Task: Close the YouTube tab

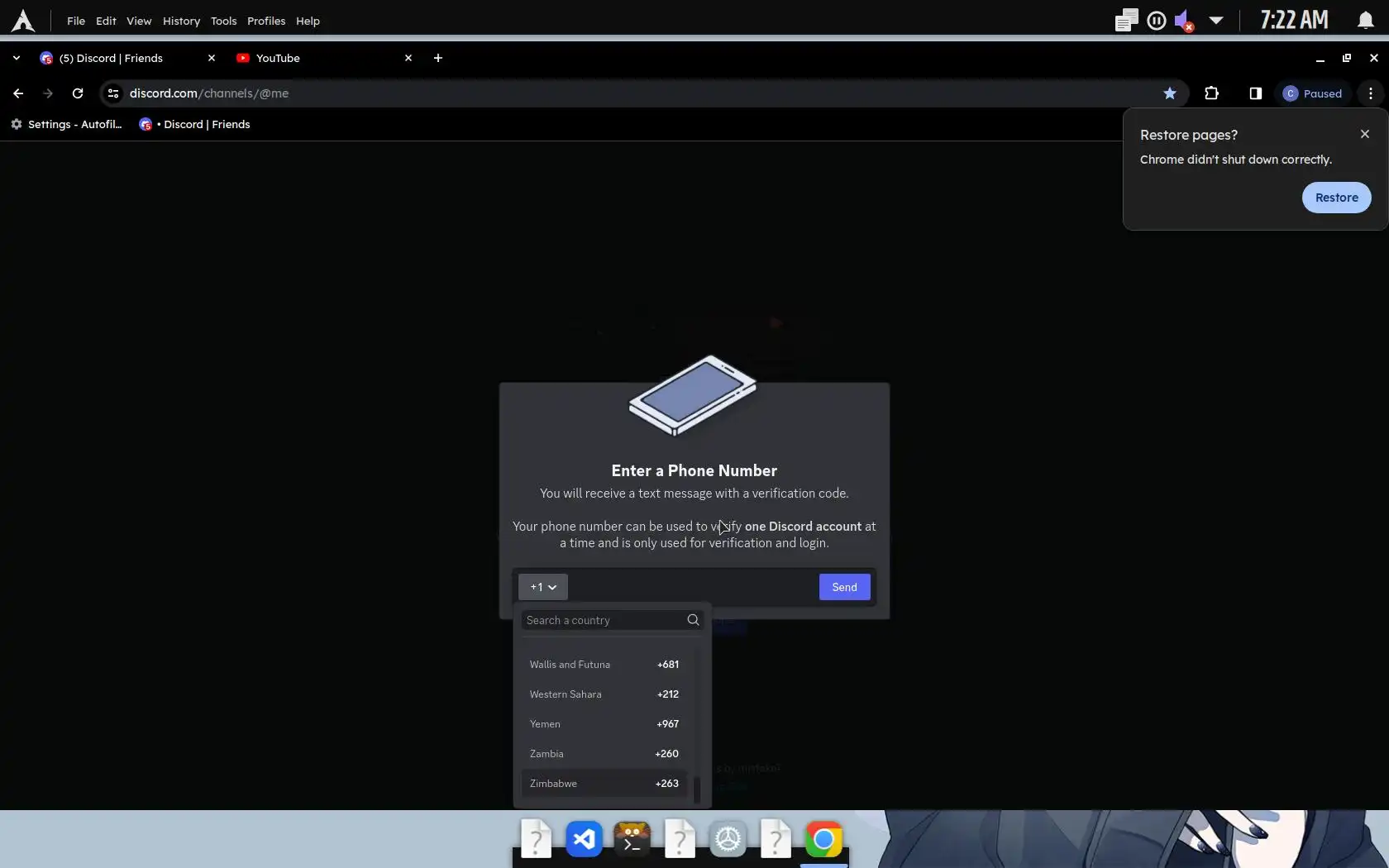Action: 408,58
